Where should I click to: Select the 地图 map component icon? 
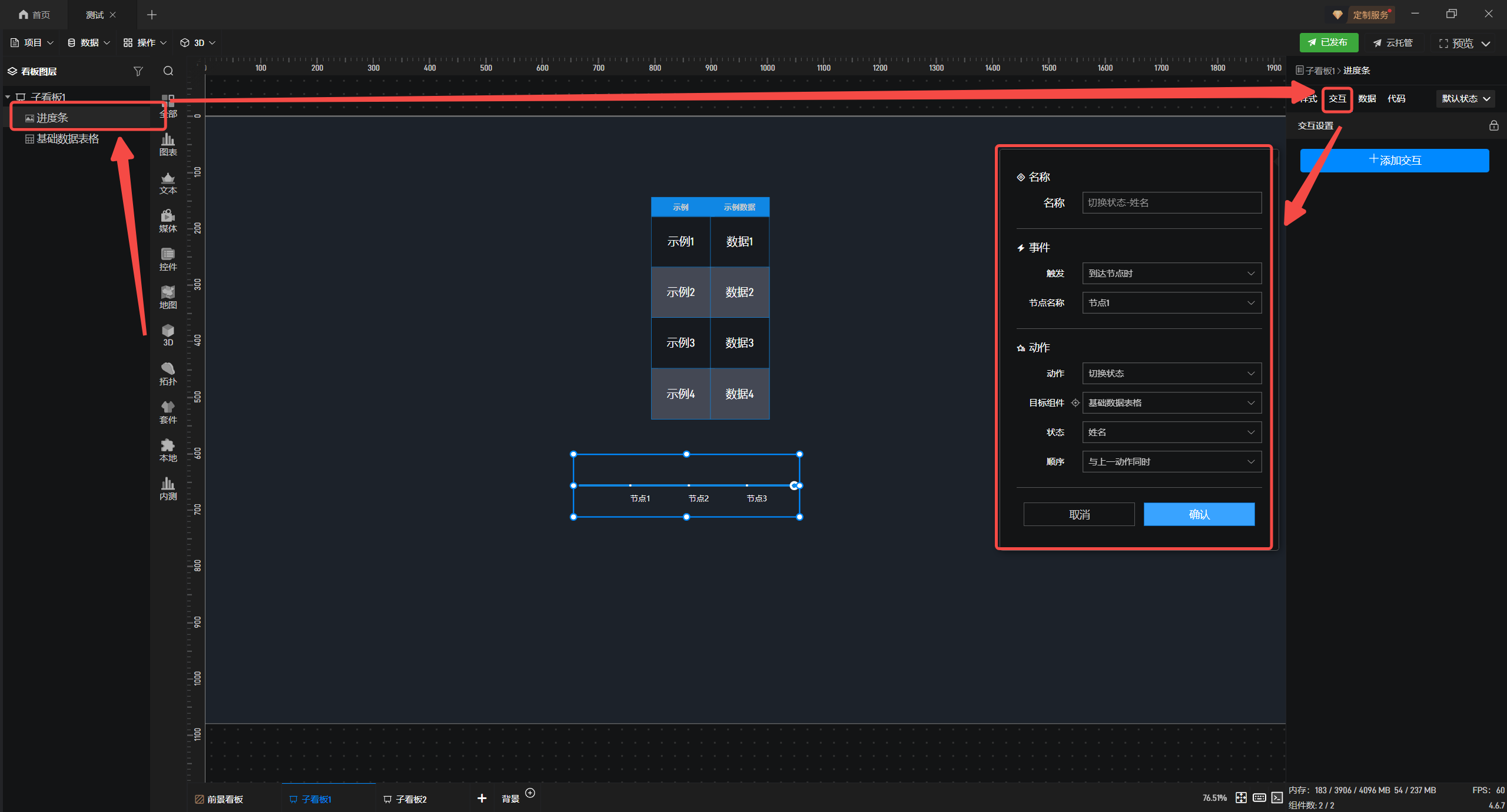pyautogui.click(x=168, y=297)
